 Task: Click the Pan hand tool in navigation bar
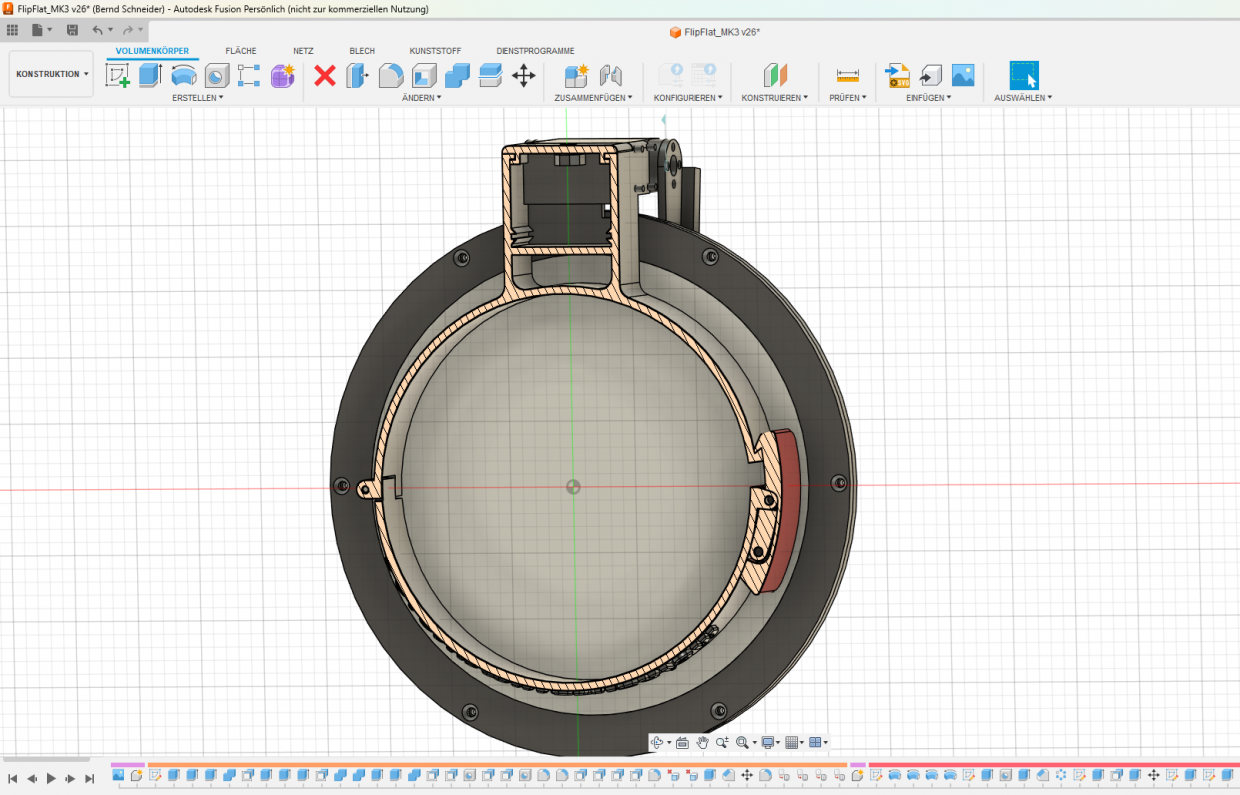(702, 742)
